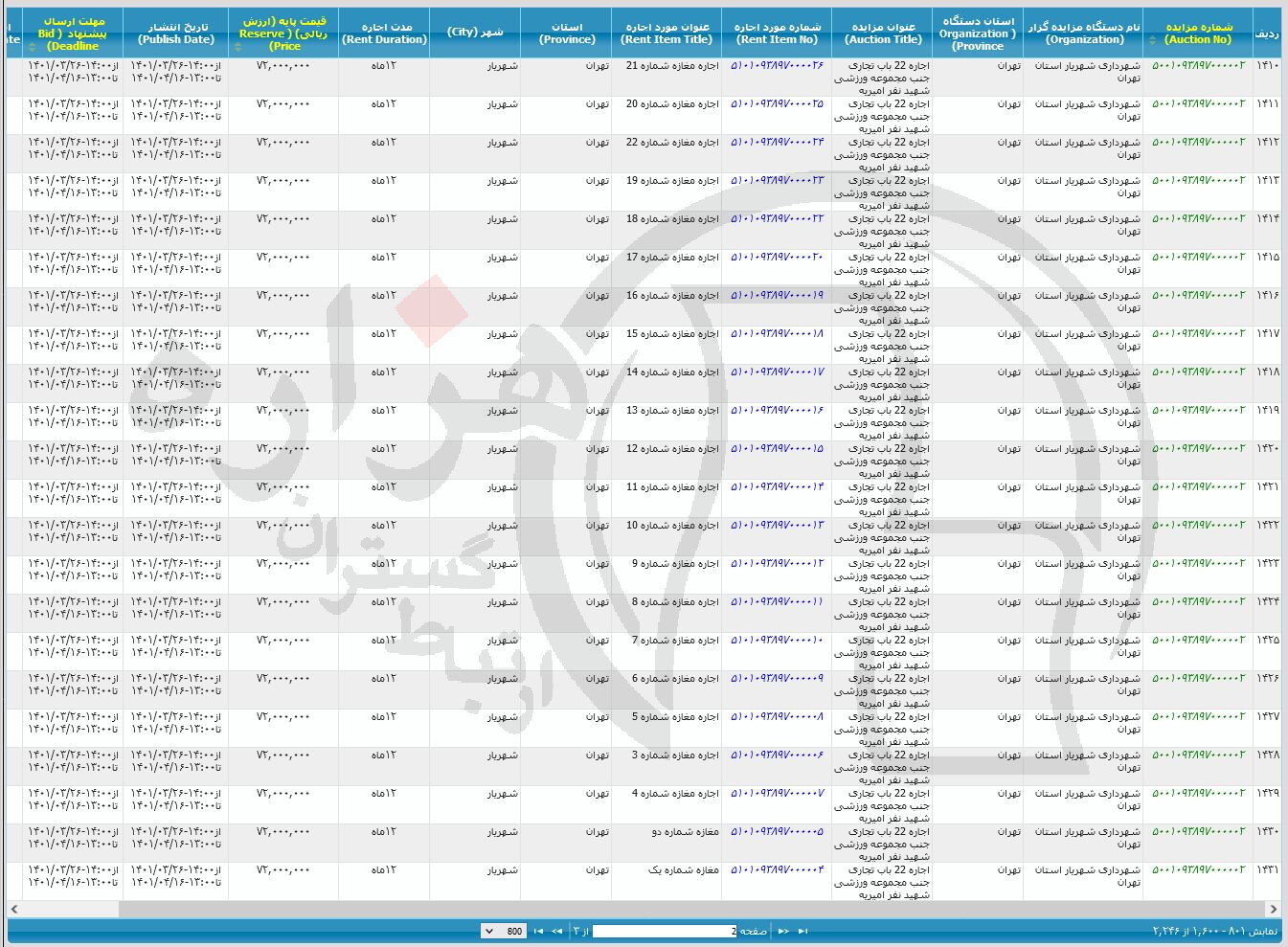The height and width of the screenshot is (947, 1288).
Task: Open rent item link for مغازه شماره یک
Action: (x=777, y=870)
